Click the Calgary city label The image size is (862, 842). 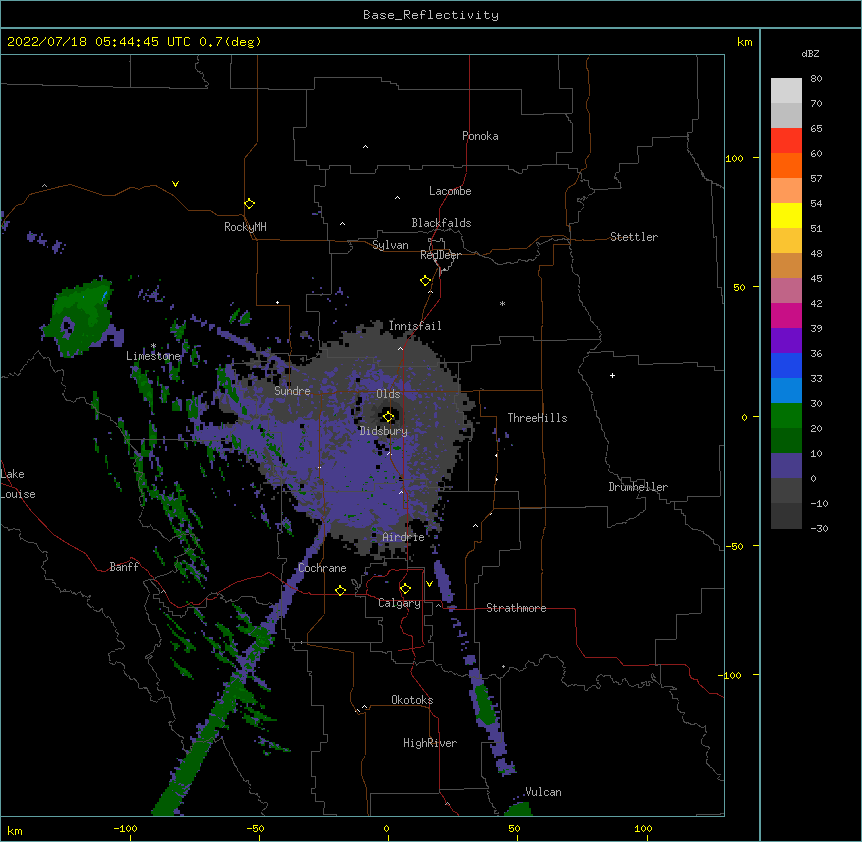tap(399, 603)
